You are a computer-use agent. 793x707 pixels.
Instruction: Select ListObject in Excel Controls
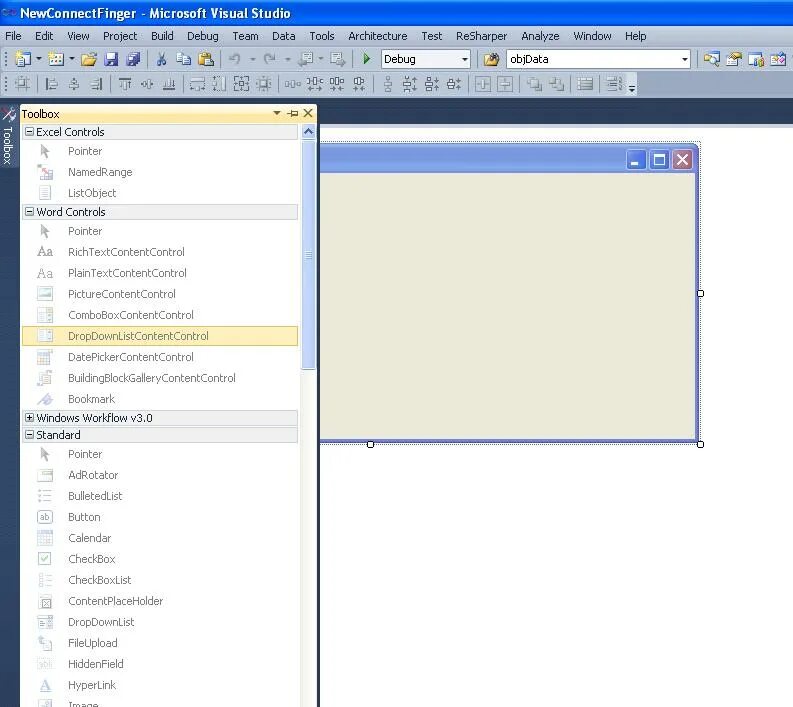(160, 193)
